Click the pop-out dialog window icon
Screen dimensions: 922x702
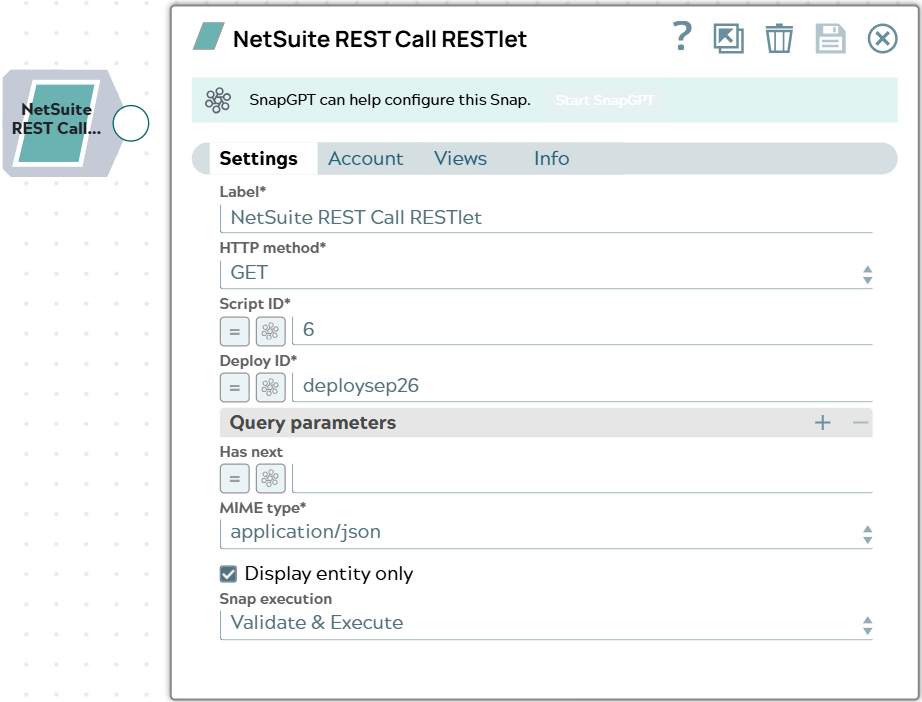729,39
